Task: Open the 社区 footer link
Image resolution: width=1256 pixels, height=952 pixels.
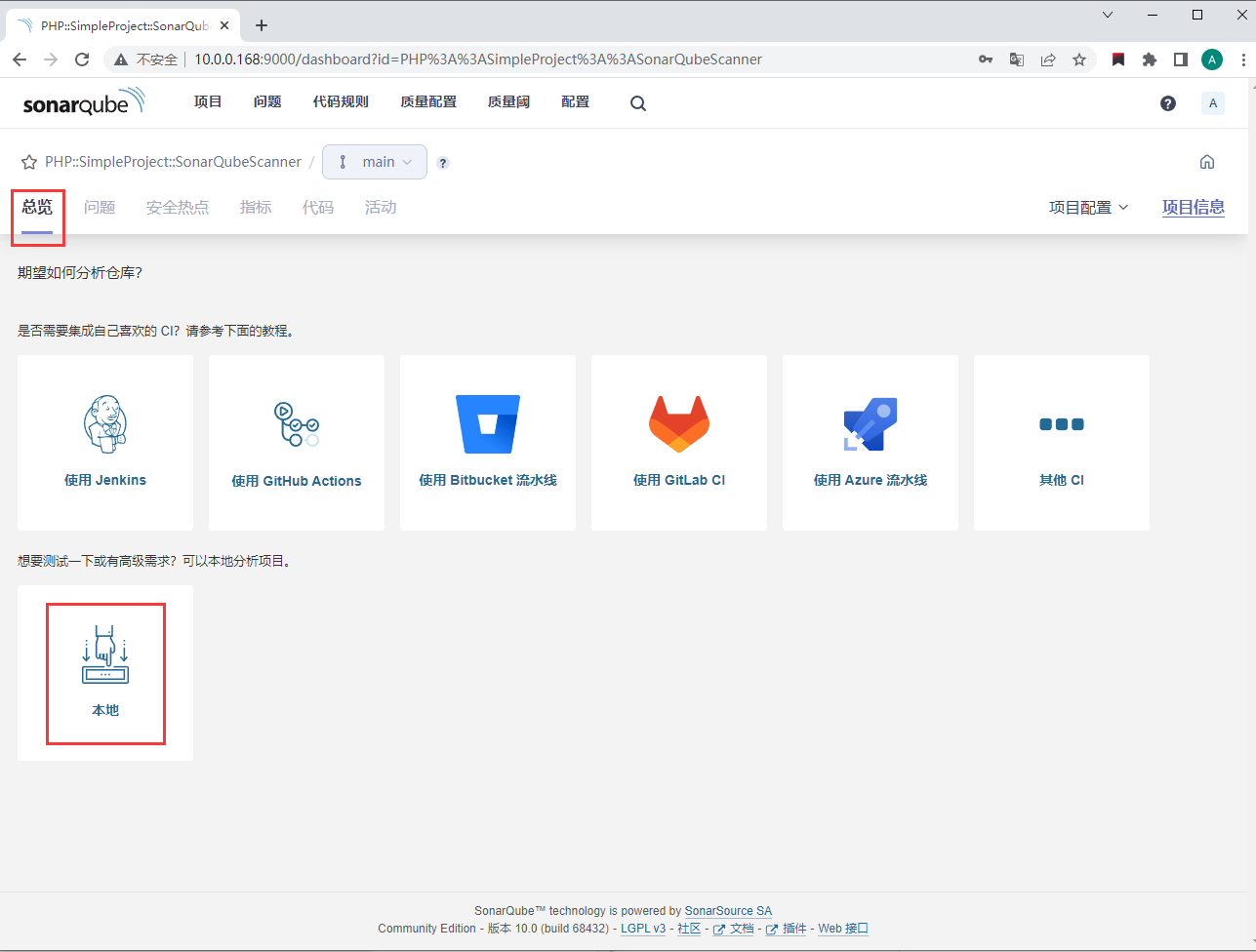Action: click(x=689, y=929)
